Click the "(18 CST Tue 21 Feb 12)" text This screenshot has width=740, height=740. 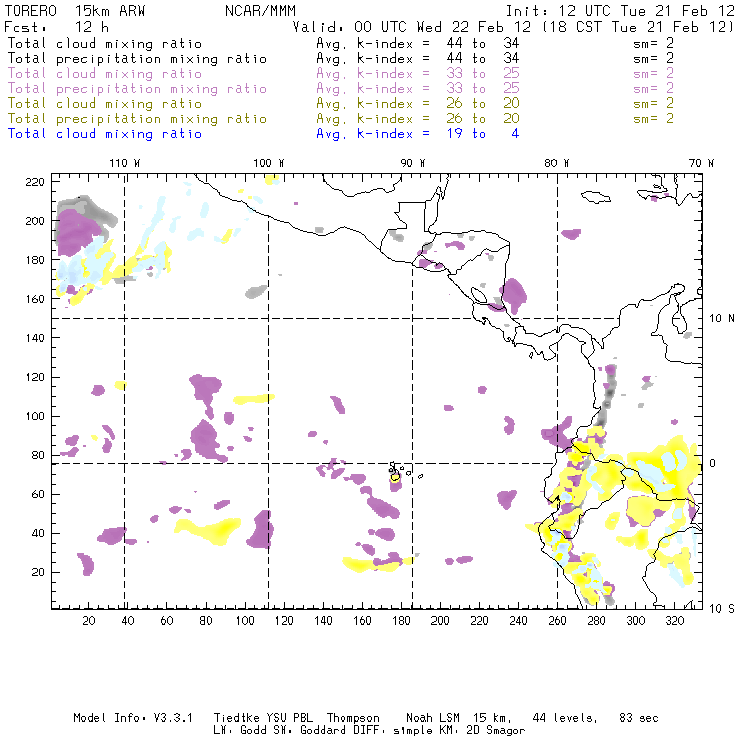point(637,26)
